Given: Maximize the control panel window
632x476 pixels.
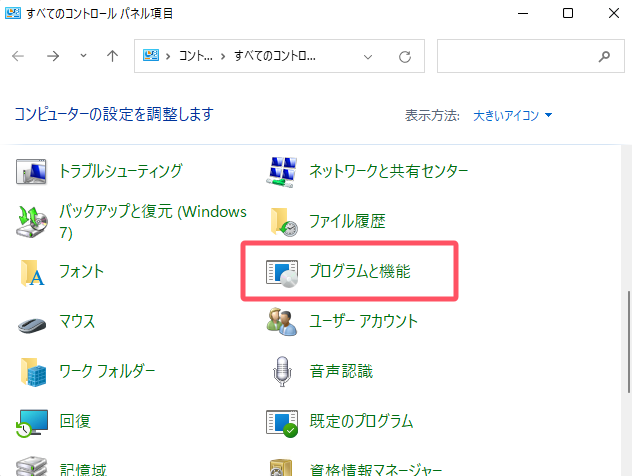Looking at the screenshot, I should point(568,13).
